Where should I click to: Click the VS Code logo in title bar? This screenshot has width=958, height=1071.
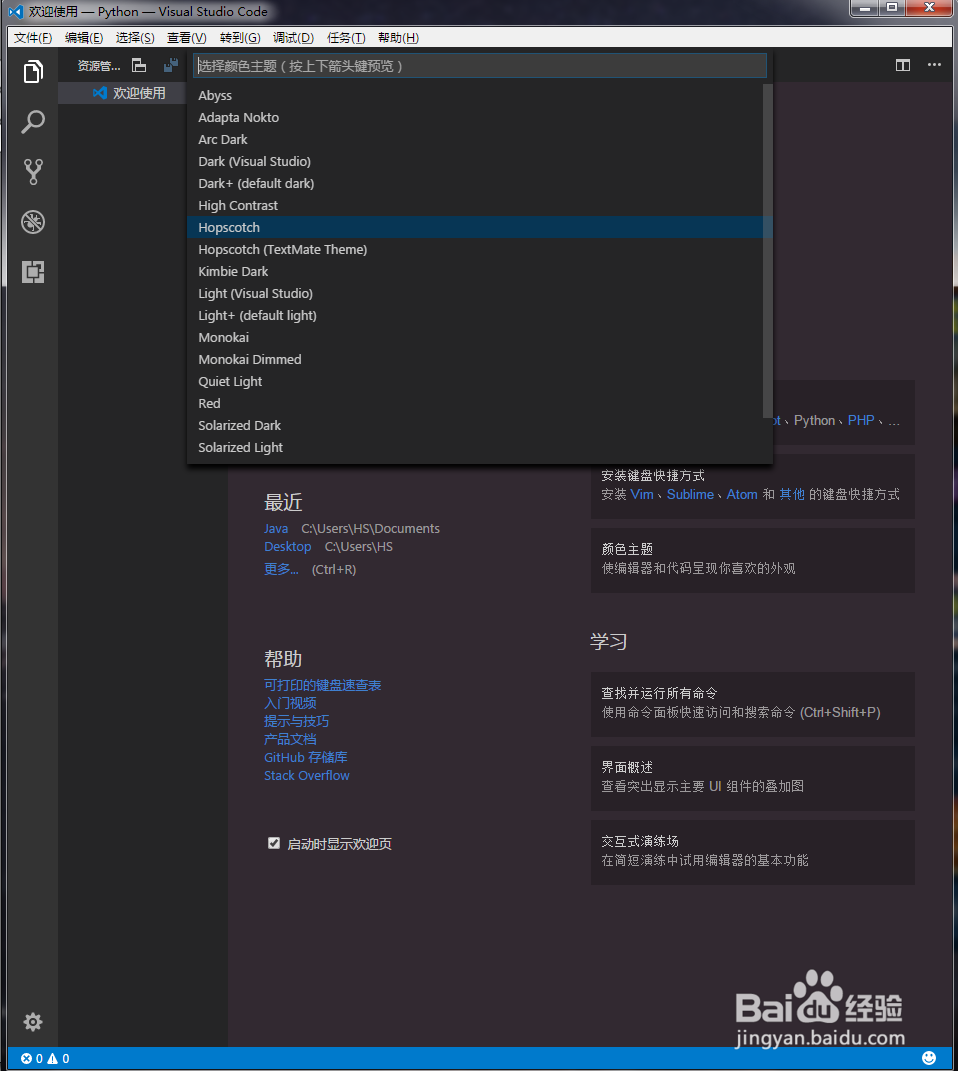coord(16,12)
